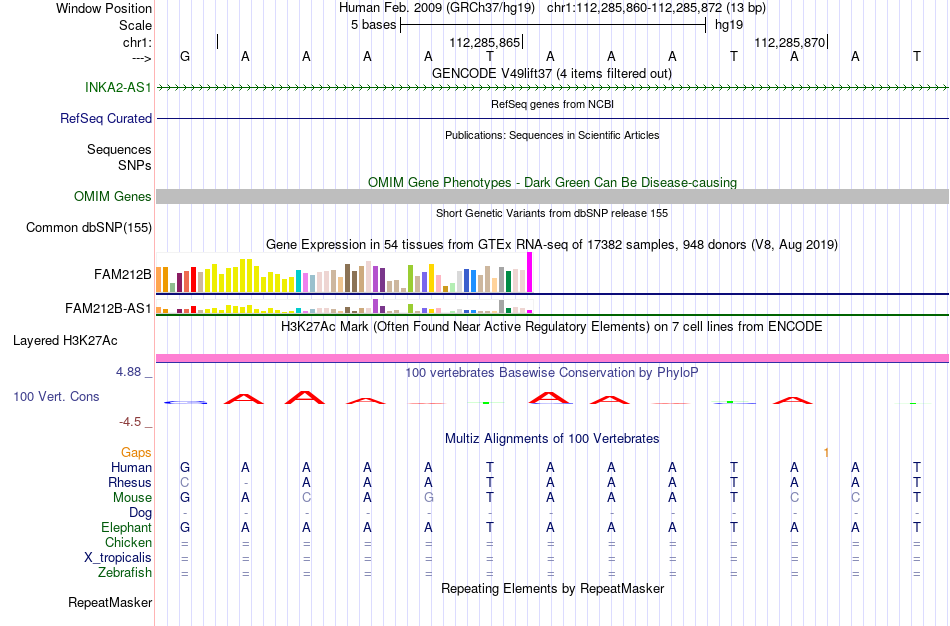This screenshot has width=950, height=626.
Task: Select the OMIM Genes gray bar
Action: click(x=553, y=196)
